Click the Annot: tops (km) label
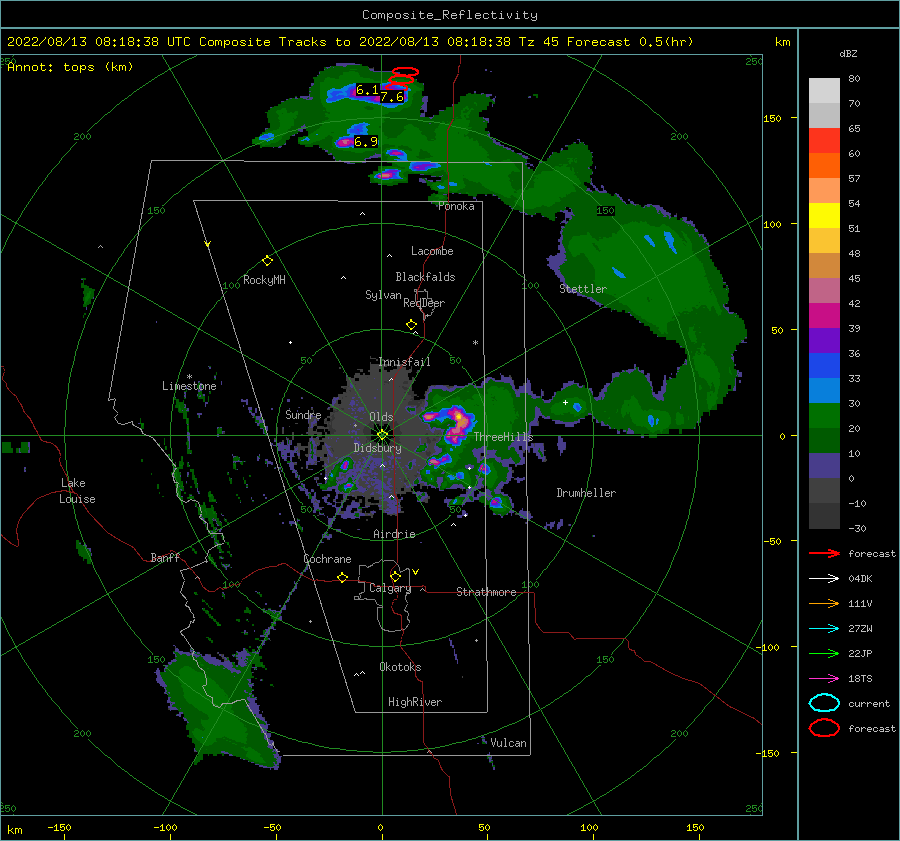 click(x=70, y=67)
